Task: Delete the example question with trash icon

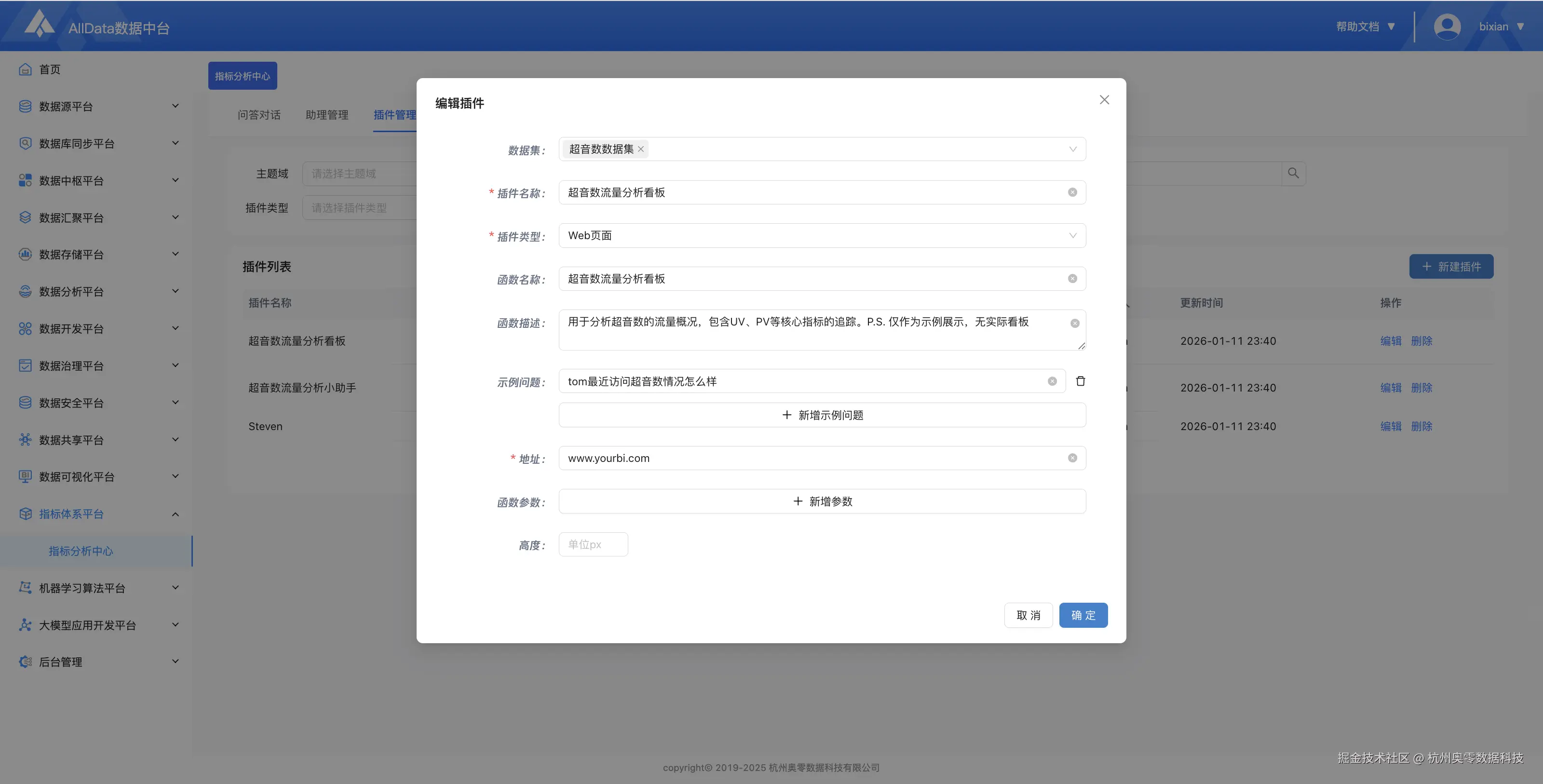Action: pos(1081,381)
